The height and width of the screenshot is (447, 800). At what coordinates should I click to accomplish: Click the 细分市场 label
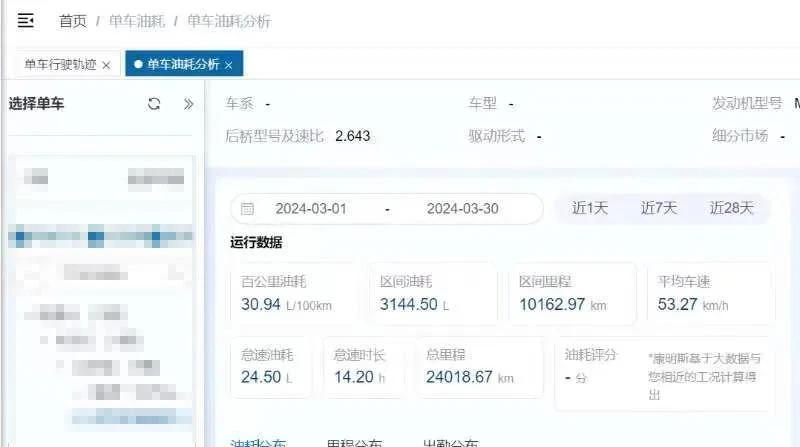[x=740, y=136]
